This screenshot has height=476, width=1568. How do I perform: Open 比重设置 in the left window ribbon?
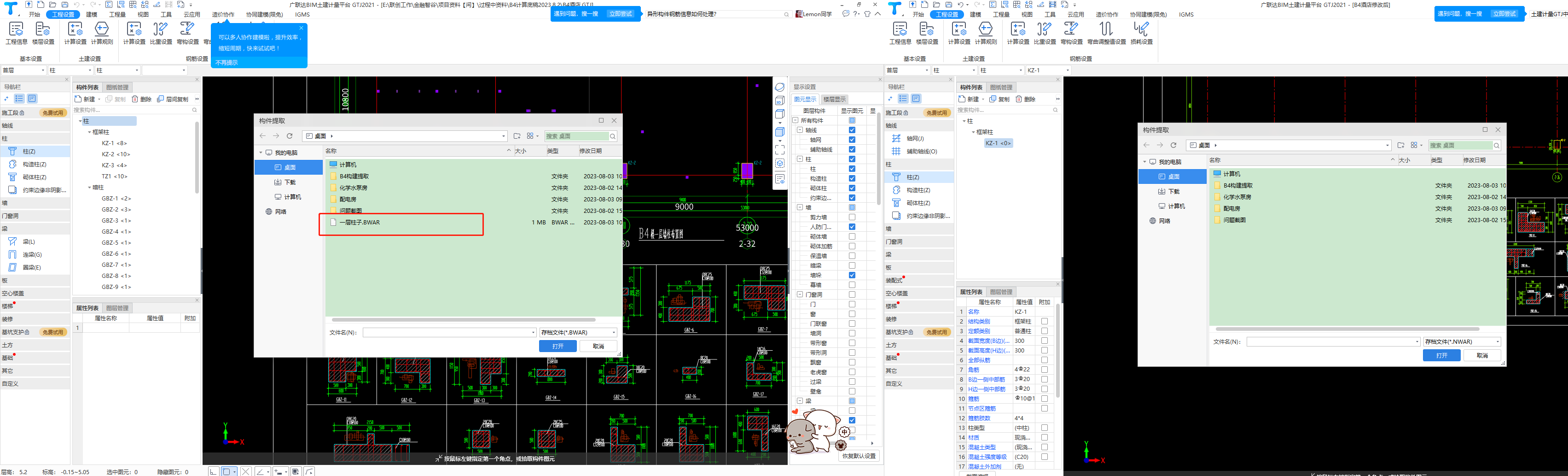tap(161, 34)
